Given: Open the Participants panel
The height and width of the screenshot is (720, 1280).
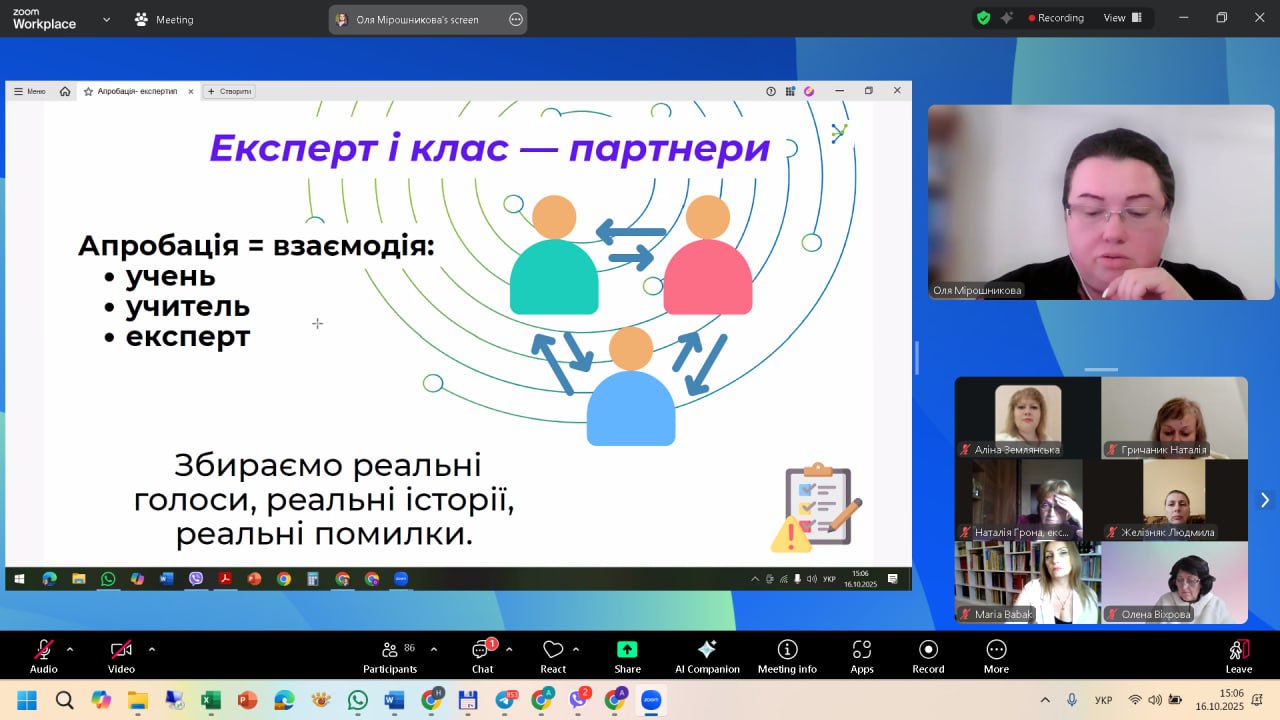Looking at the screenshot, I should click(390, 656).
